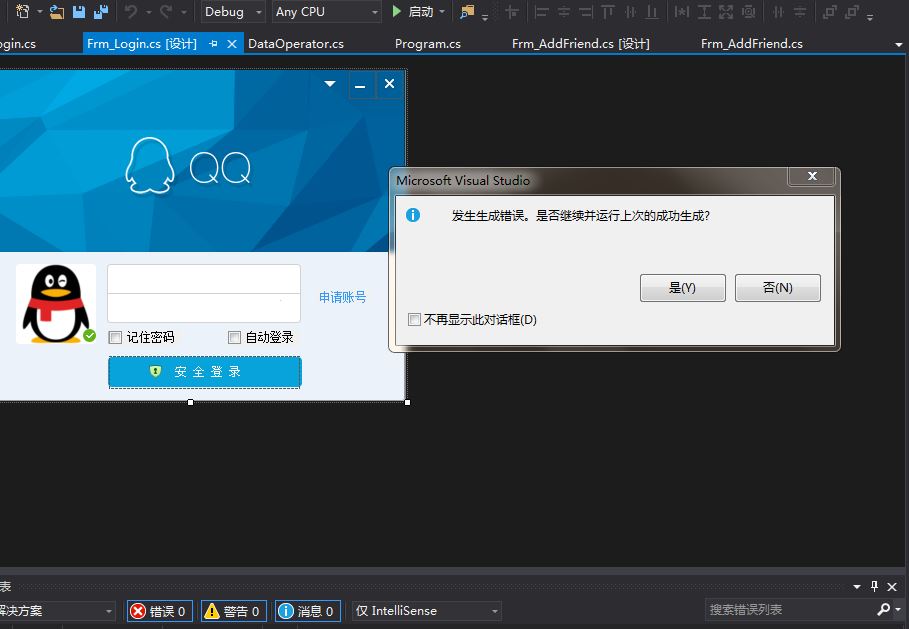This screenshot has height=629, width=909.
Task: Expand the arrow next to the 启动 button
Action: pos(442,12)
